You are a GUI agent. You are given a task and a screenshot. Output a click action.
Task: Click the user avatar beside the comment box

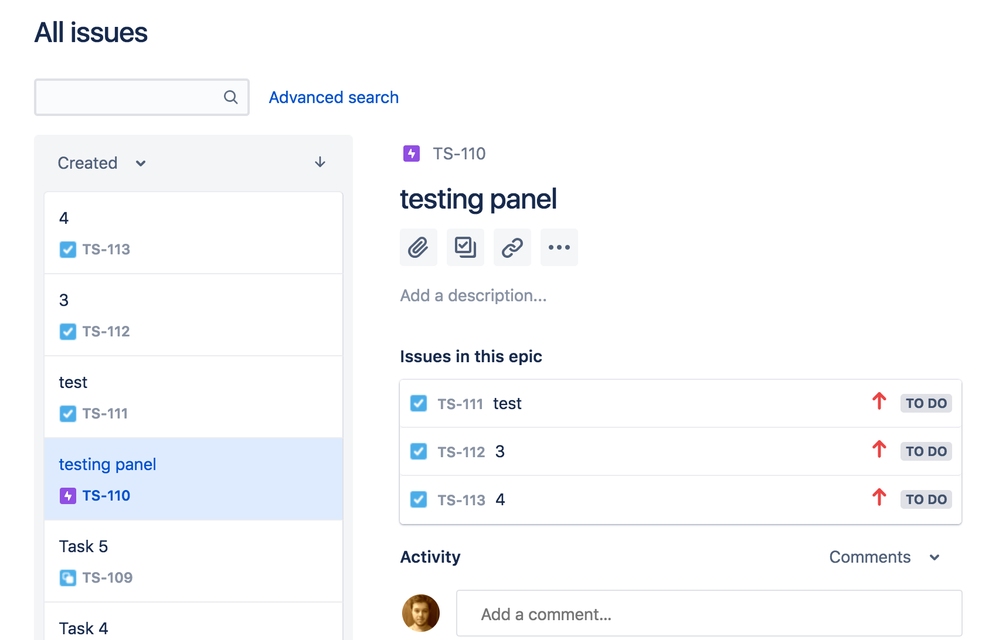pyautogui.click(x=420, y=613)
